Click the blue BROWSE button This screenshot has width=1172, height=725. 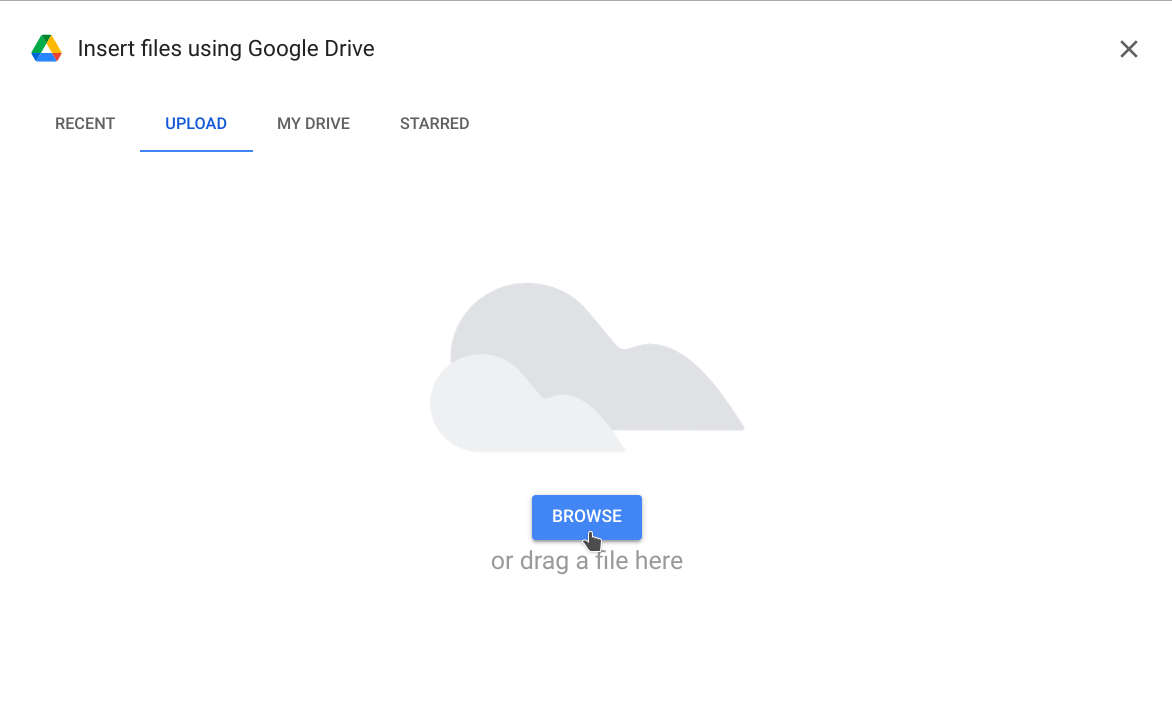(587, 516)
